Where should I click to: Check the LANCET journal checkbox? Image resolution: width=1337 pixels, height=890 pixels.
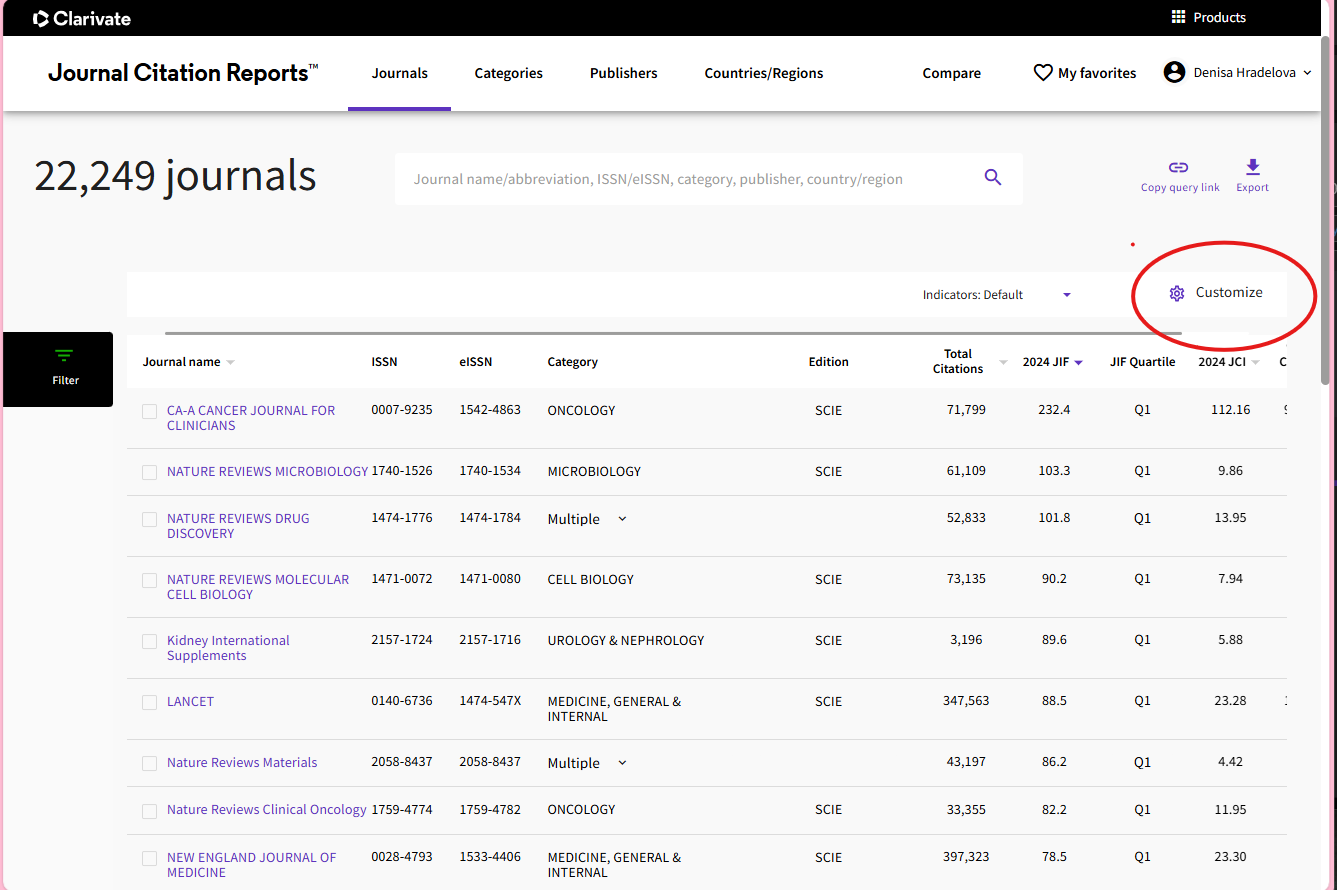coord(149,703)
